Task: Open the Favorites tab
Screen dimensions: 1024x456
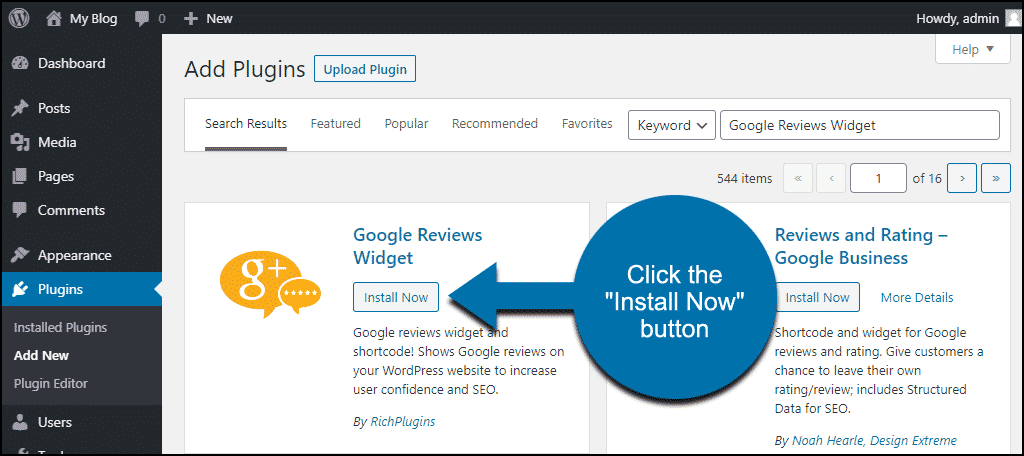Action: [x=587, y=123]
